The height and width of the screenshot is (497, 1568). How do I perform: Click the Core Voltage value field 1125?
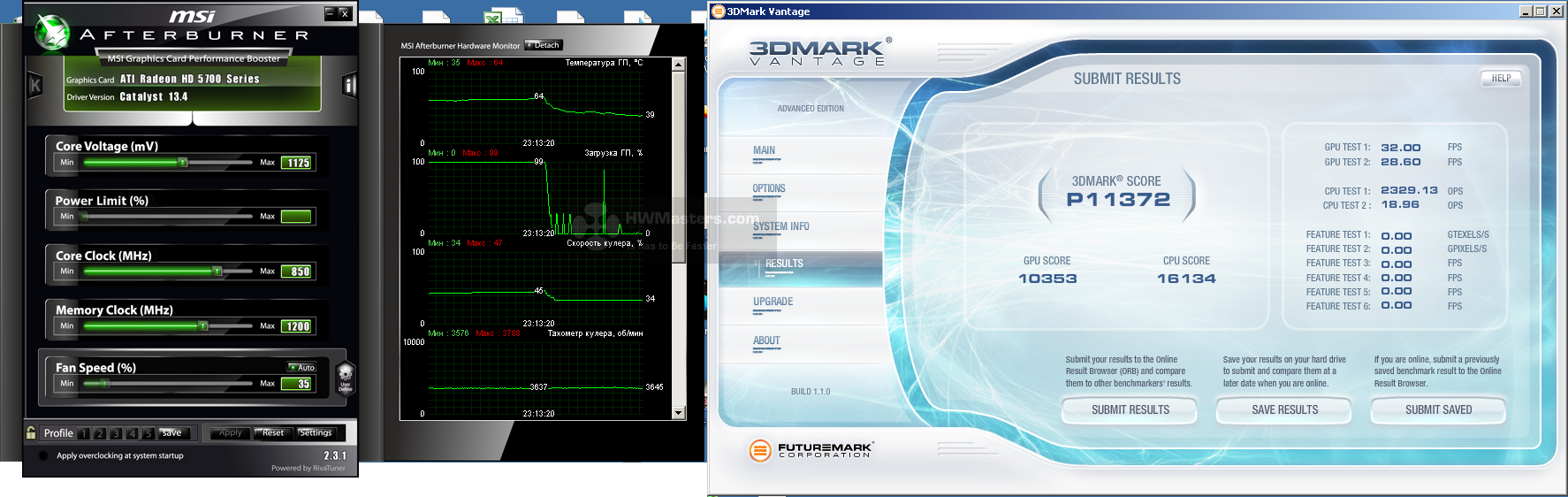point(297,163)
